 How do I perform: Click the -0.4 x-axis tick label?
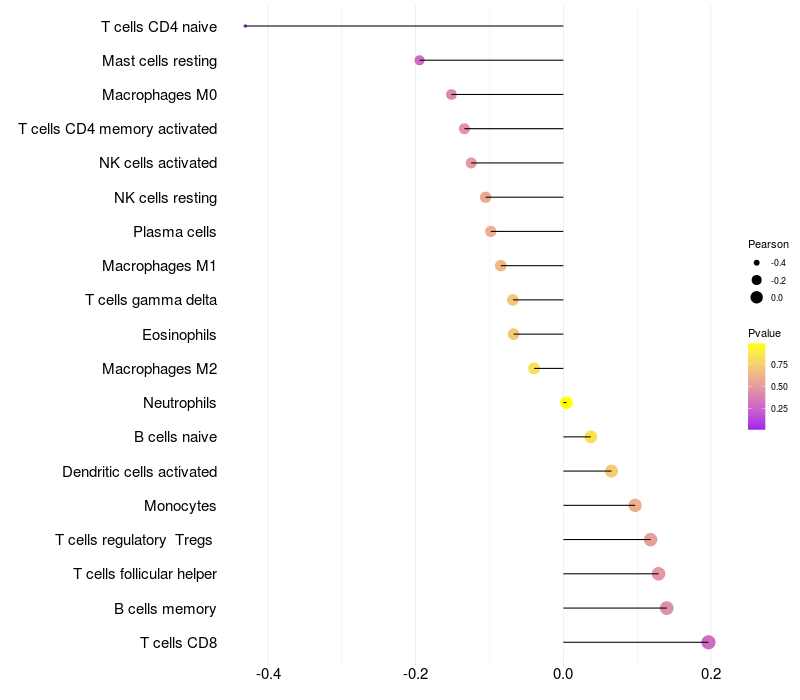point(268,673)
